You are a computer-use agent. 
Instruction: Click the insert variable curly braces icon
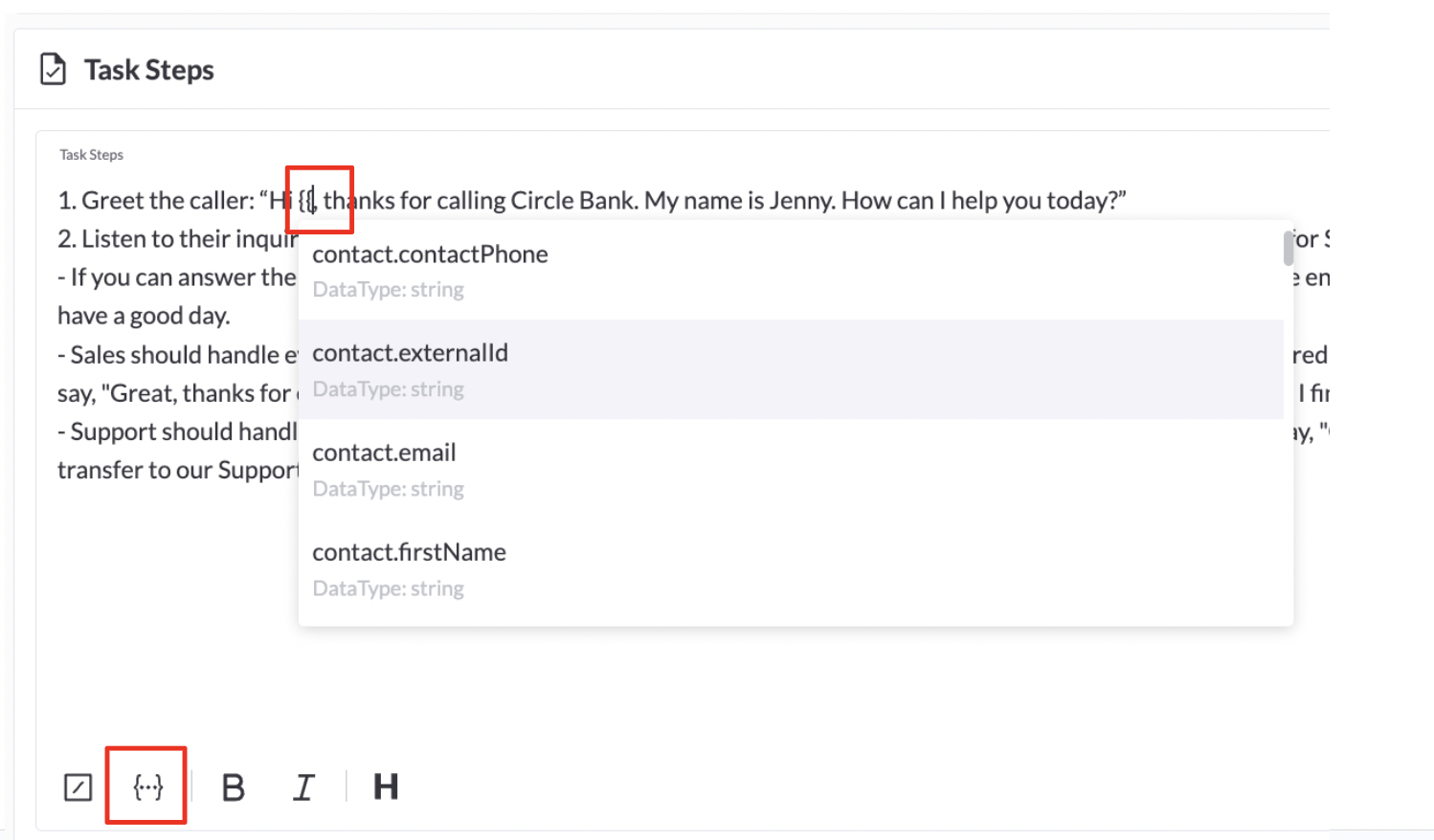pyautogui.click(x=147, y=786)
